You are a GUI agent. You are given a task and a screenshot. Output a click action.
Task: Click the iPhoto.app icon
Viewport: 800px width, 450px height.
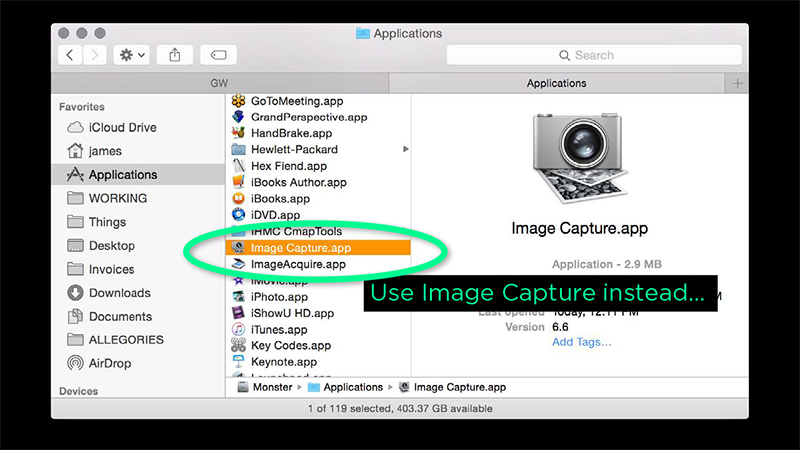238,297
